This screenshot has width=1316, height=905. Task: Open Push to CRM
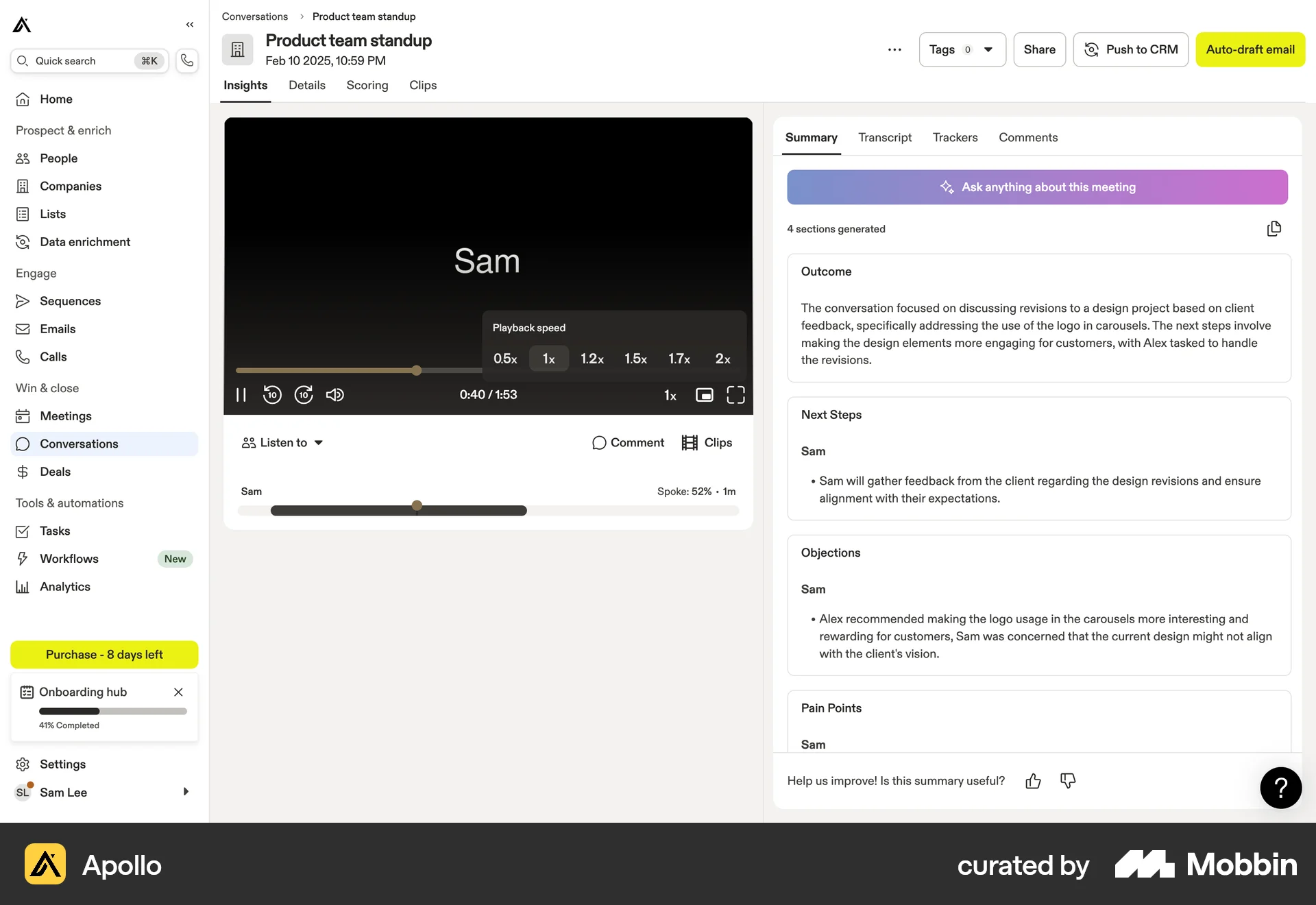pyautogui.click(x=1130, y=49)
